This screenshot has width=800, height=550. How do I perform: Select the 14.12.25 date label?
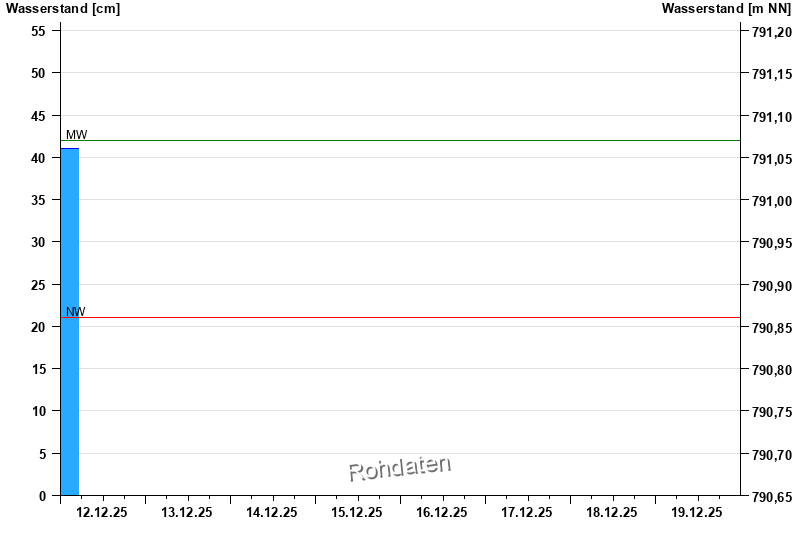tap(271, 512)
